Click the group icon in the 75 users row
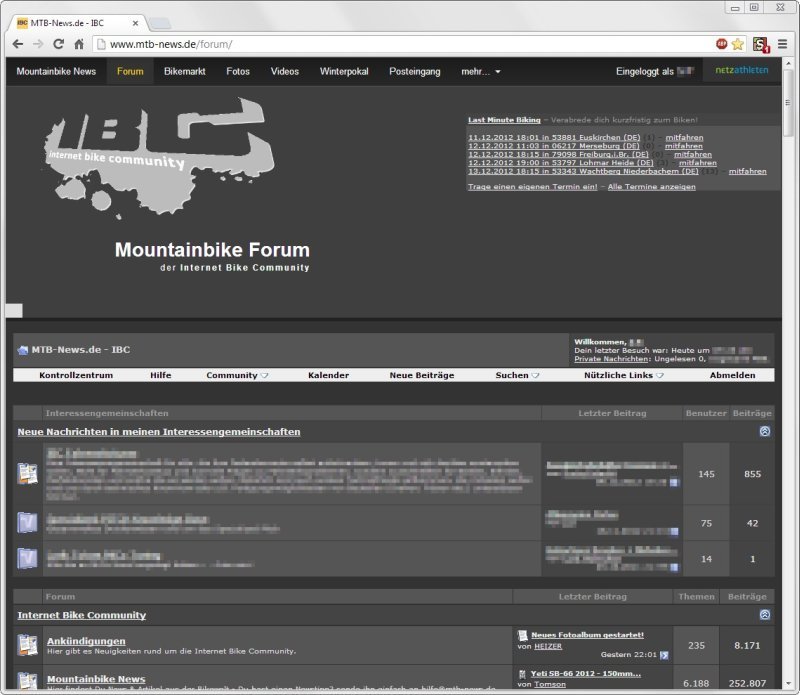The image size is (800, 695). pyautogui.click(x=28, y=523)
